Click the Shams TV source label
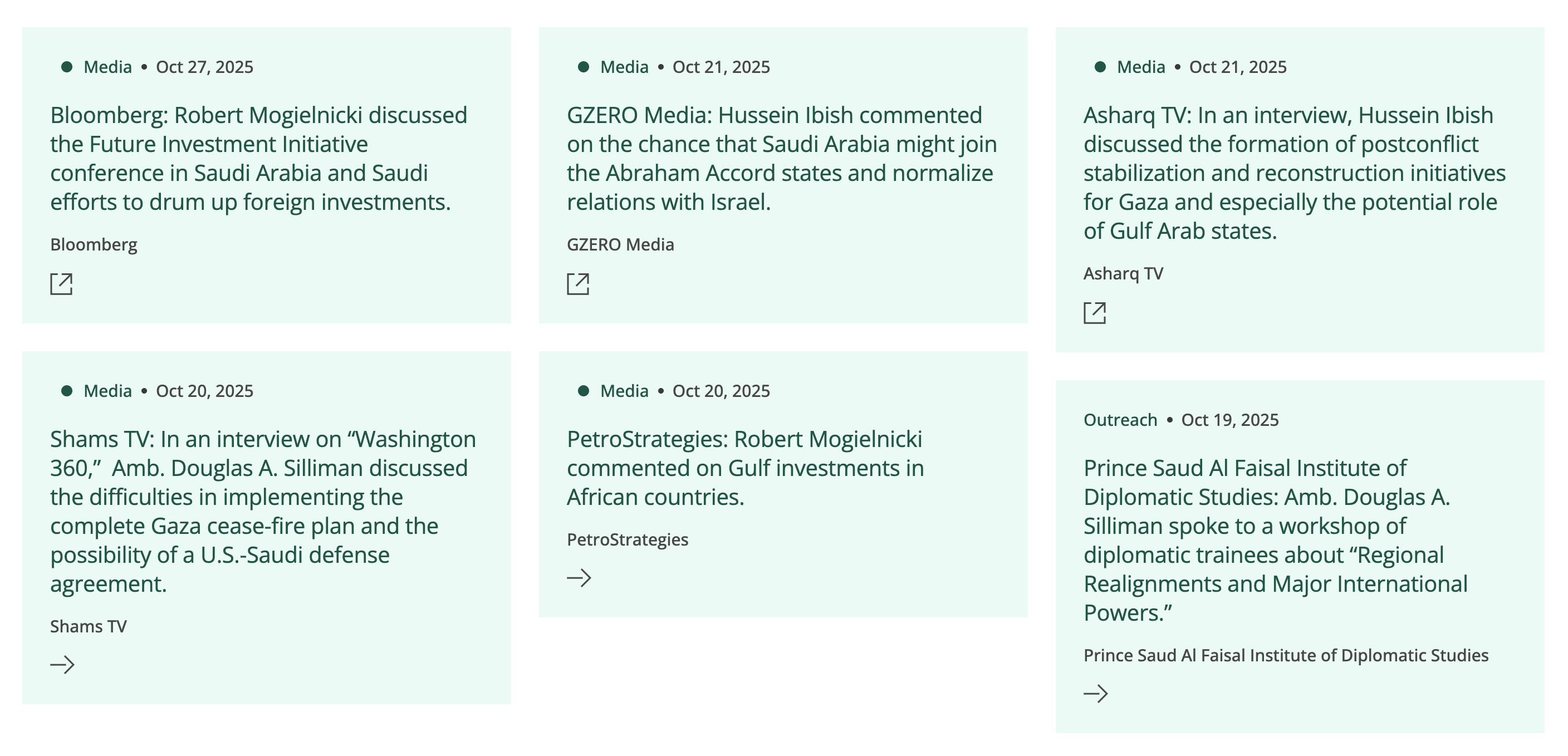 89,626
